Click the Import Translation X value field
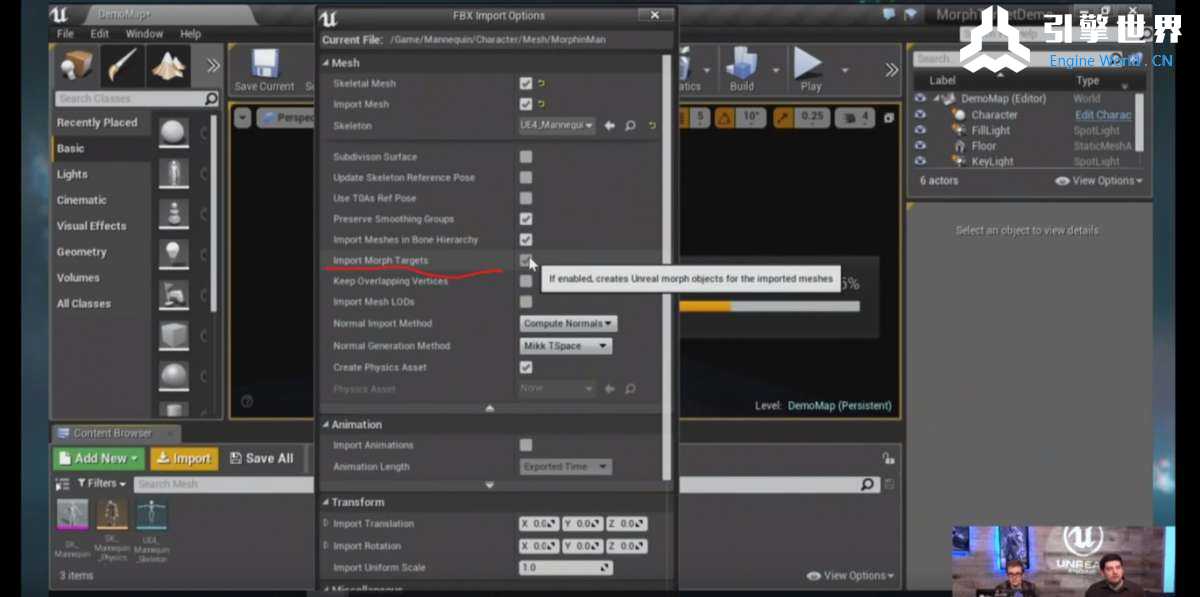 (539, 524)
